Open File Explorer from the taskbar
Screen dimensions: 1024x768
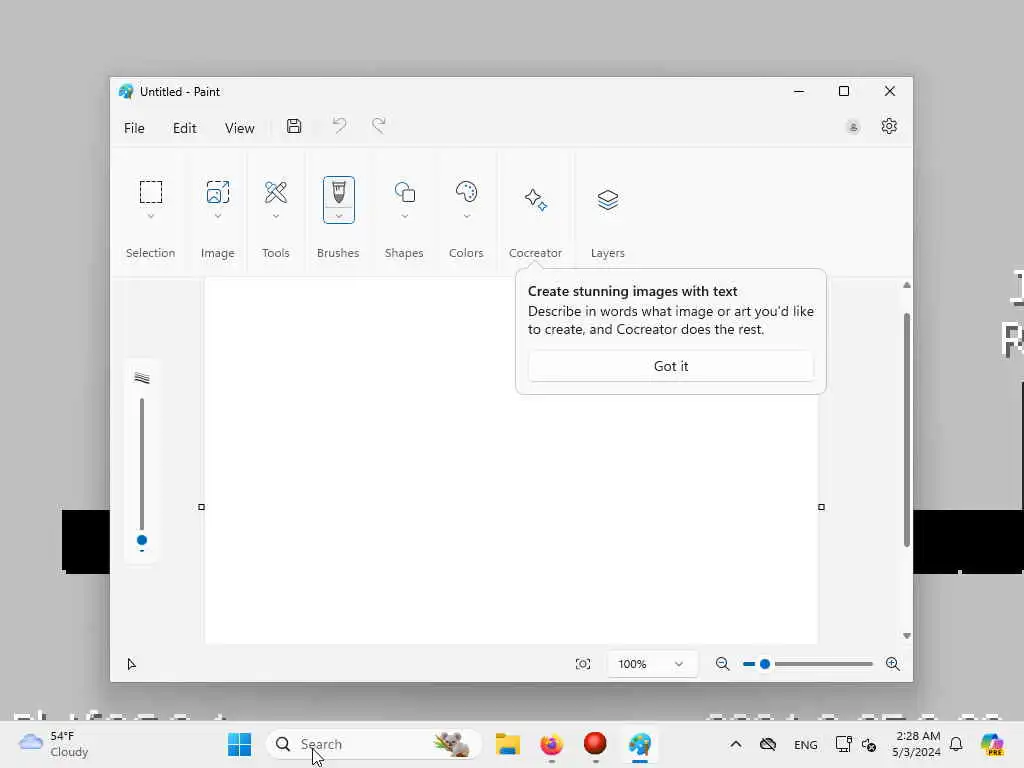[507, 744]
